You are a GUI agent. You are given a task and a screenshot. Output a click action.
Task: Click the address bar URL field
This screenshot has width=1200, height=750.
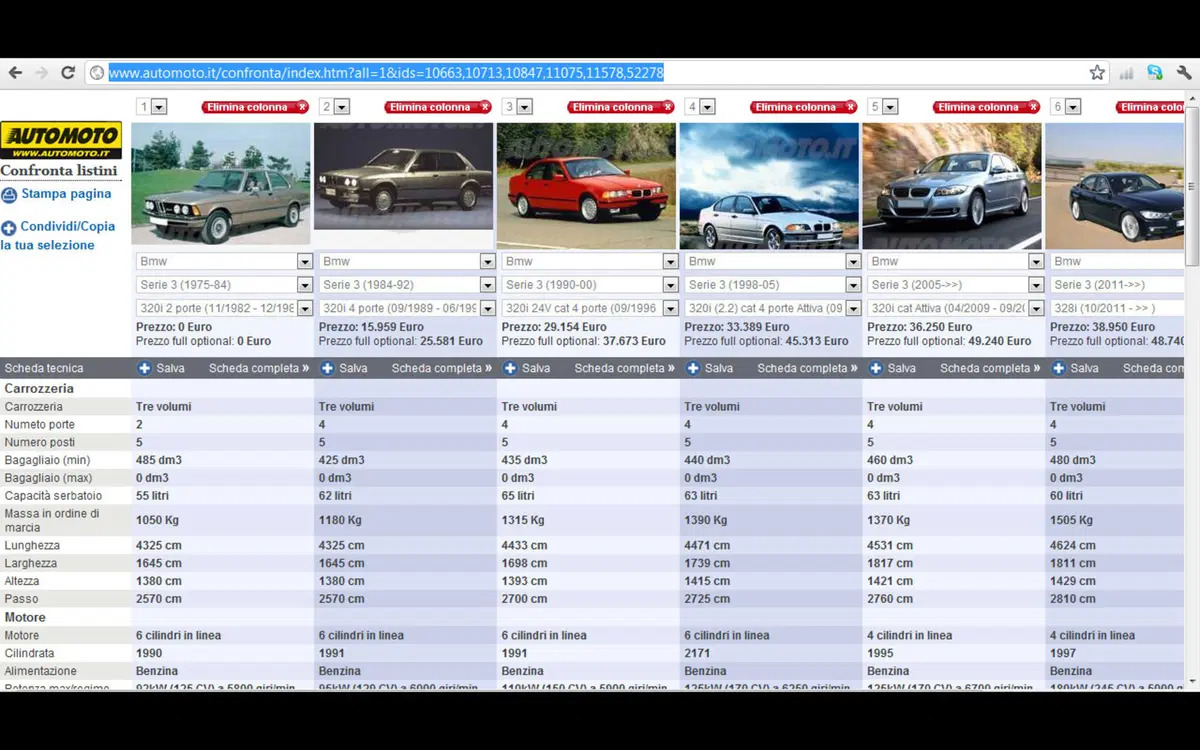coord(595,73)
